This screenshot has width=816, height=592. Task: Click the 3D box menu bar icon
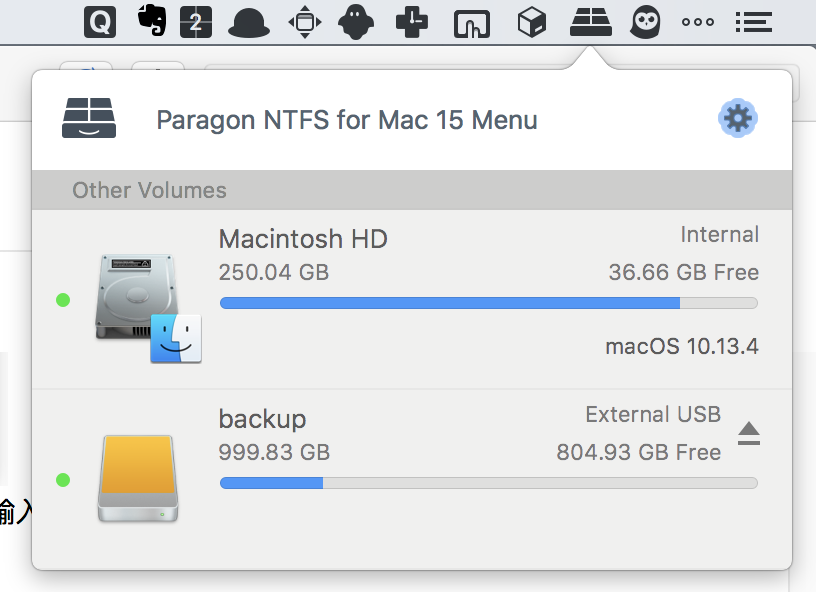pyautogui.click(x=532, y=21)
